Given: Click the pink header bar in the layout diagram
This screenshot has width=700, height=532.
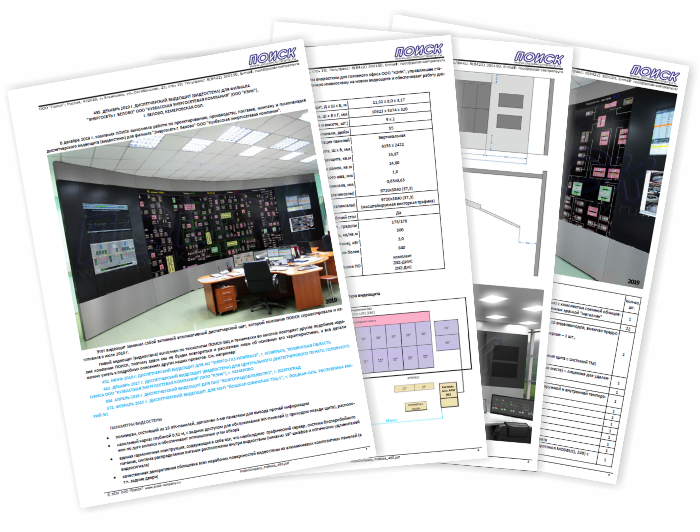Looking at the screenshot, I should (392, 318).
